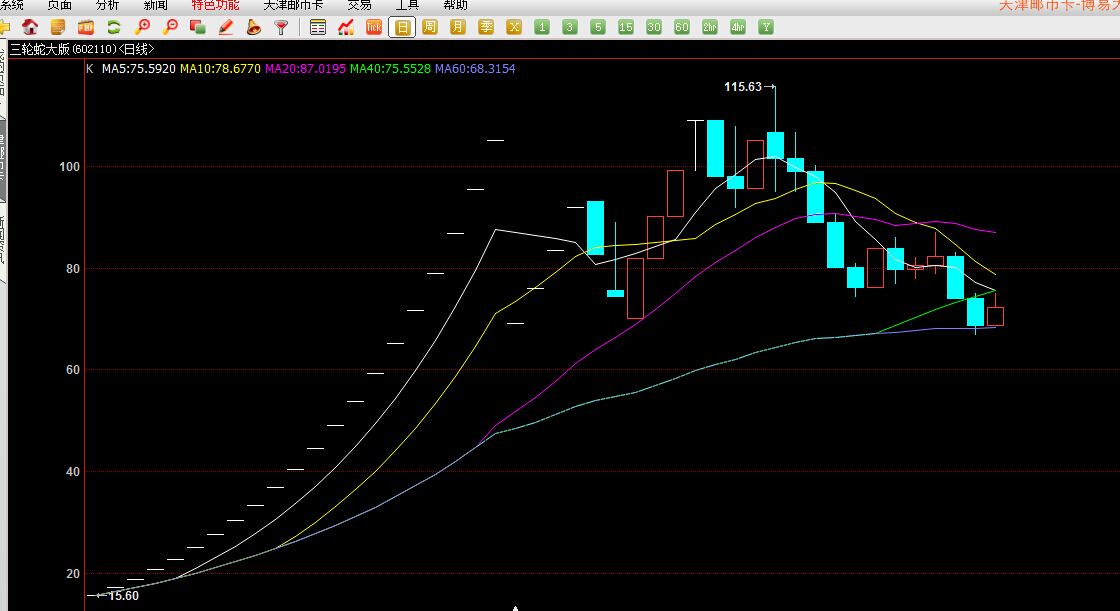Screen dimensions: 1120x611
Task: Click the red and green overlapping windows icon
Action: pyautogui.click(x=198, y=27)
